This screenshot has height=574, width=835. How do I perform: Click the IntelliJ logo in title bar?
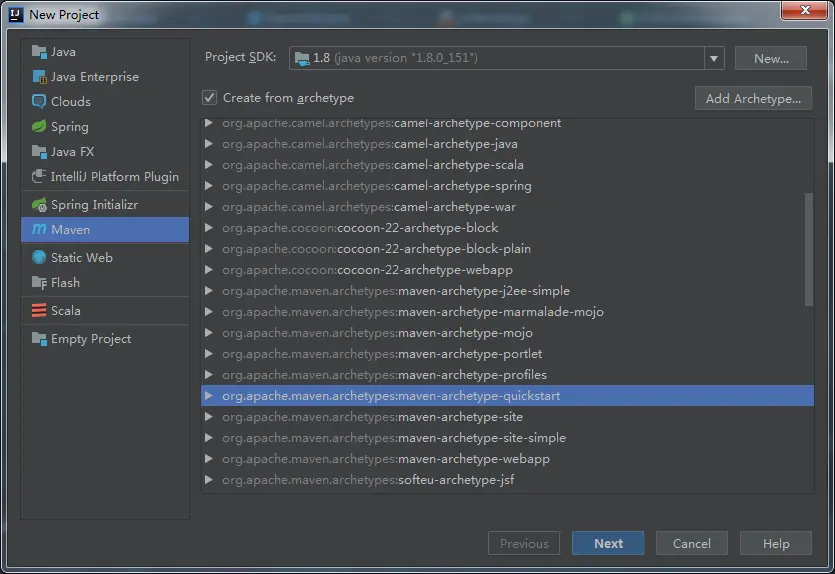point(16,14)
